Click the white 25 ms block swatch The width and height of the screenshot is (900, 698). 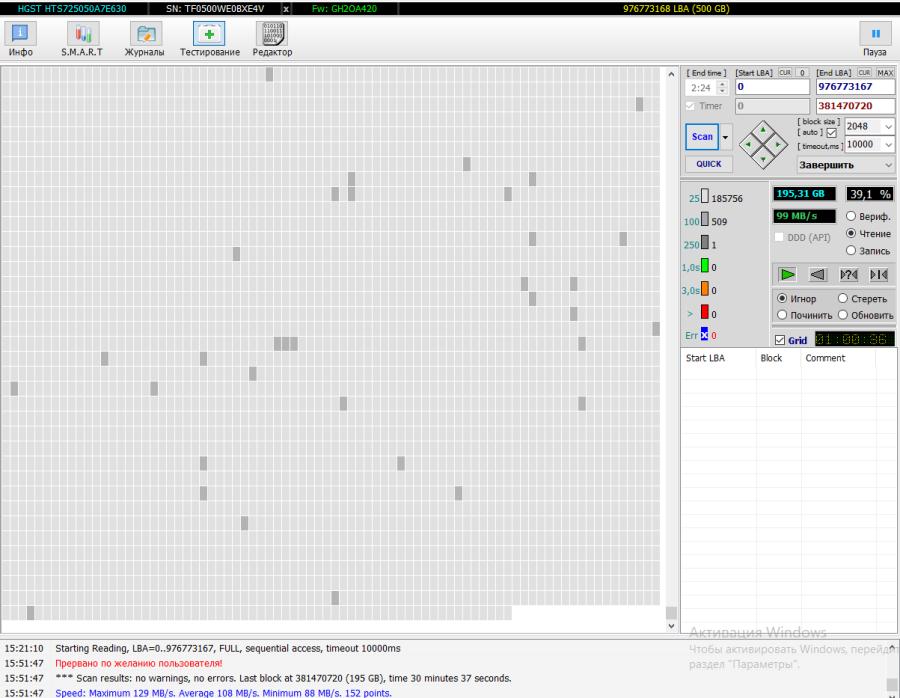click(x=704, y=196)
